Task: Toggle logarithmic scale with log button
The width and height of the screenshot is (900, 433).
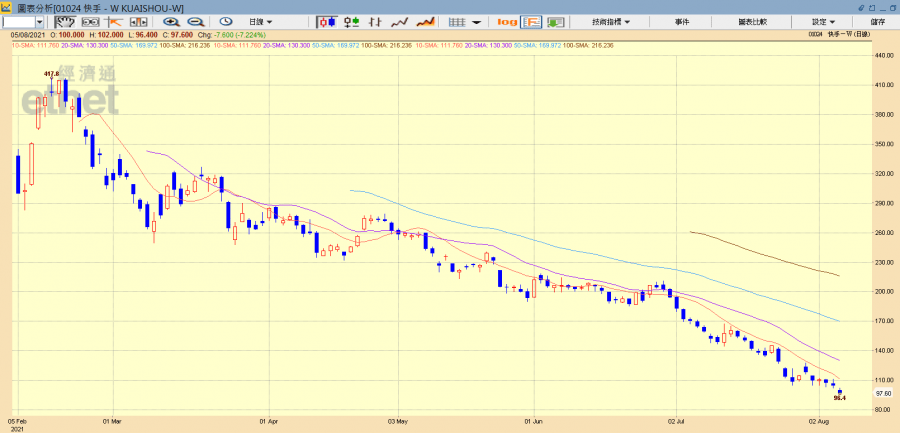Action: click(x=507, y=21)
